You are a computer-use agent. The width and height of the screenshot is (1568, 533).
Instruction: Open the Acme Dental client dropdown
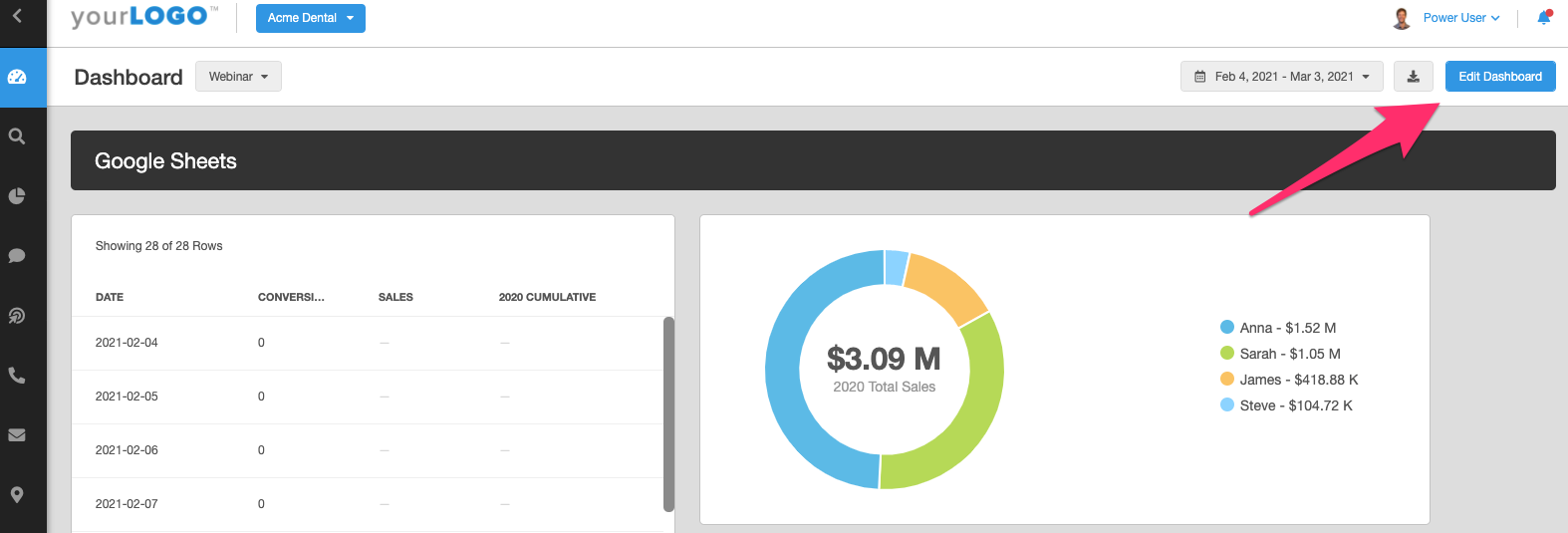311,18
